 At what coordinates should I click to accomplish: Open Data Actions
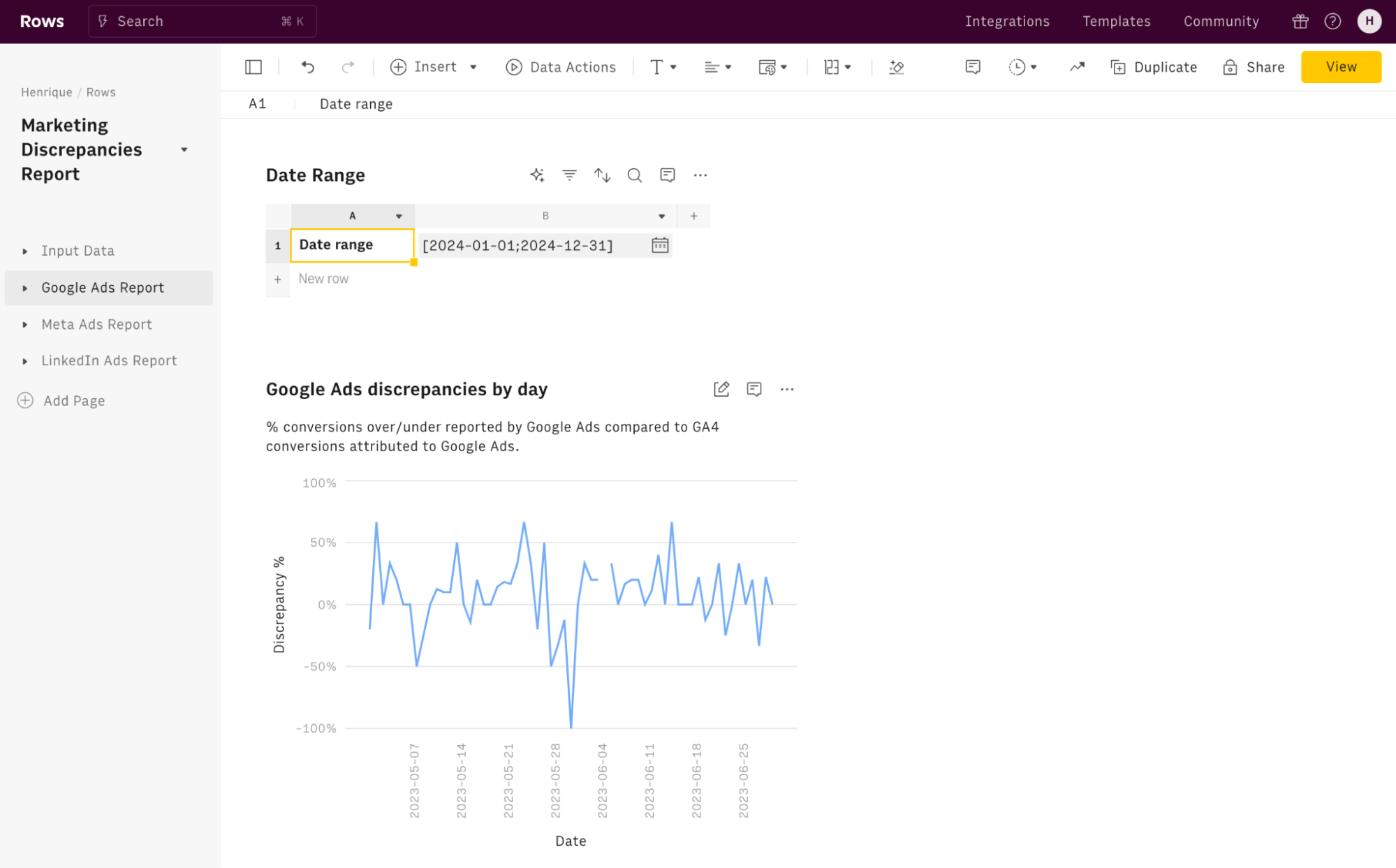pyautogui.click(x=561, y=67)
